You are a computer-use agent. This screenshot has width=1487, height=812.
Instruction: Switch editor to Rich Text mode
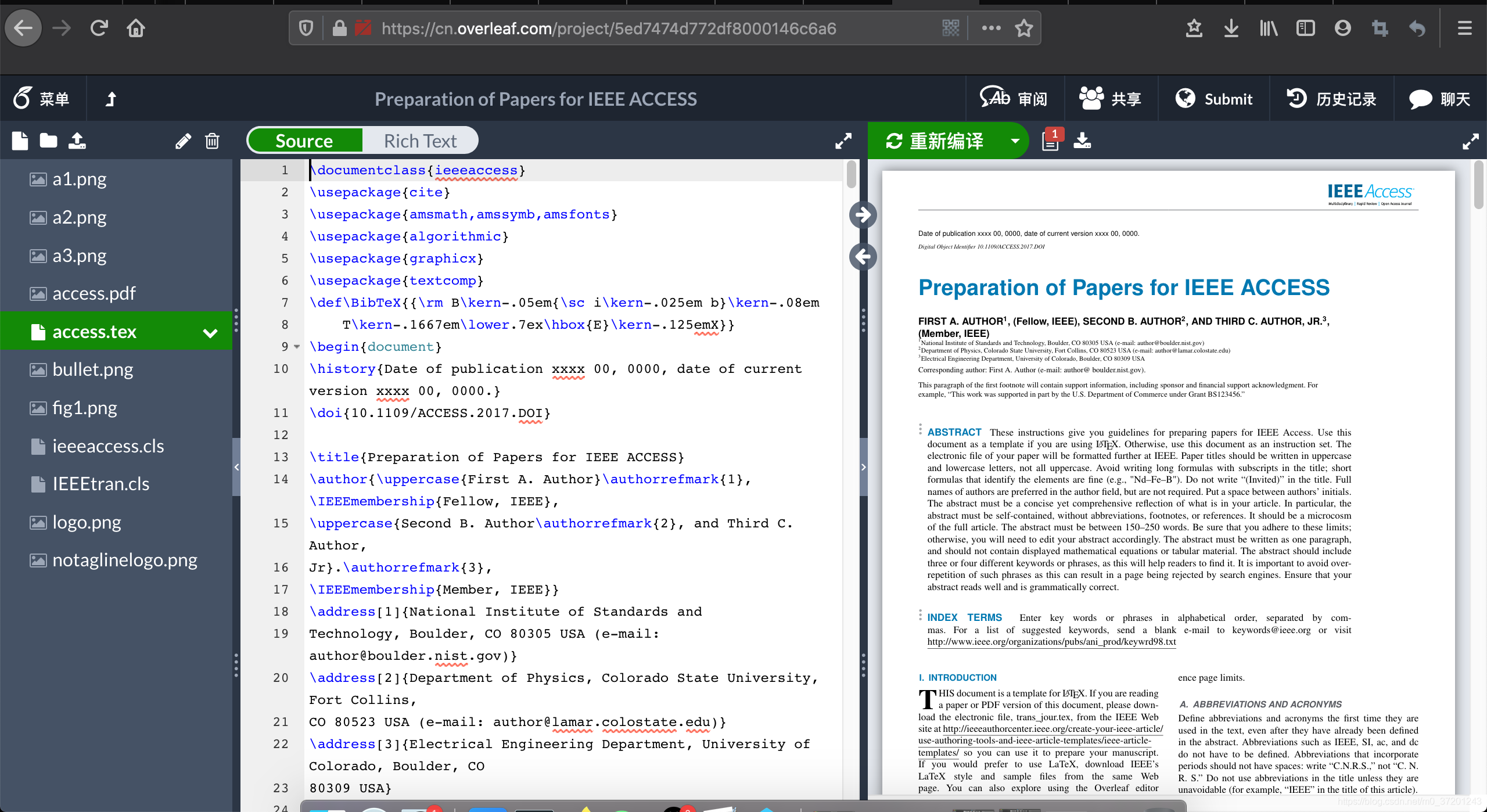click(420, 141)
